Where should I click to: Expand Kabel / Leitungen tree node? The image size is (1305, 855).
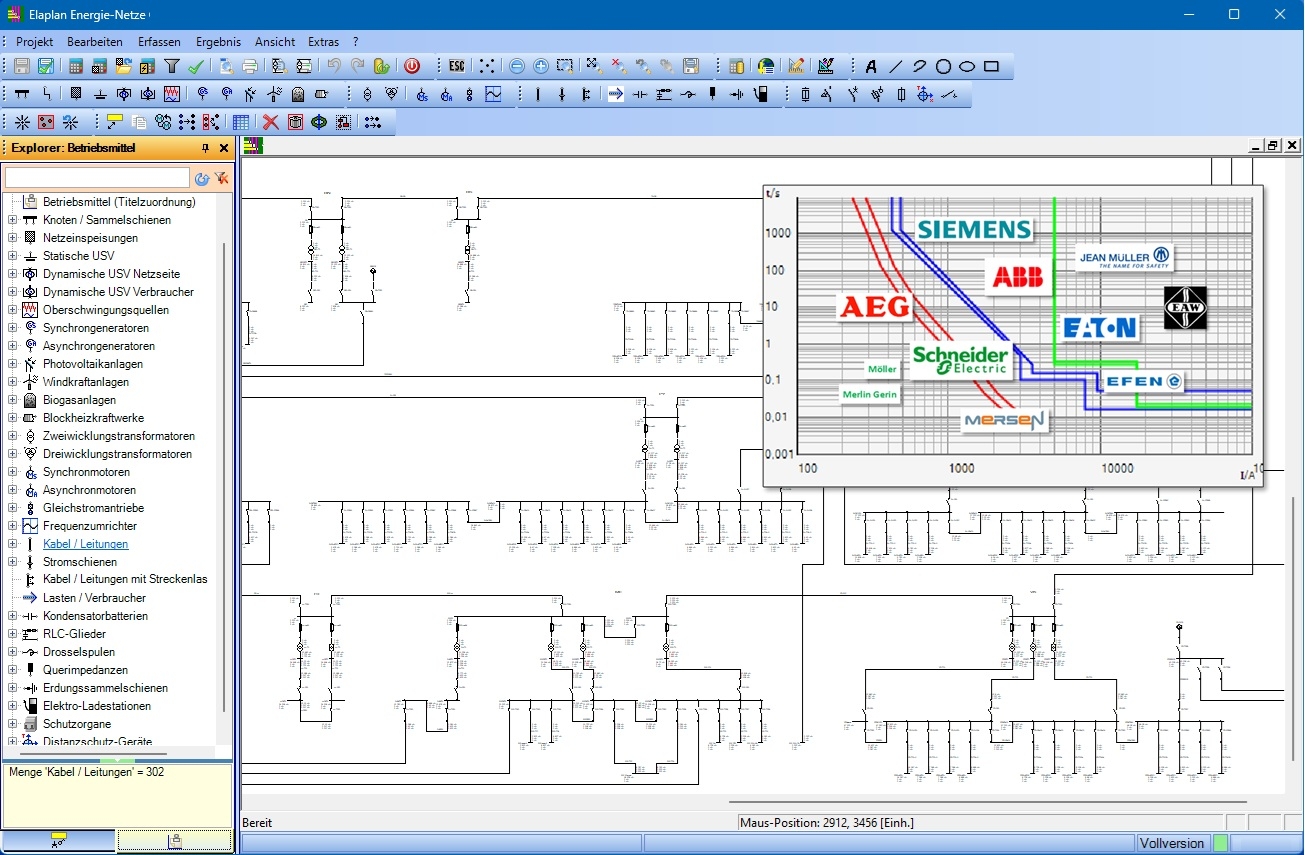coord(12,544)
